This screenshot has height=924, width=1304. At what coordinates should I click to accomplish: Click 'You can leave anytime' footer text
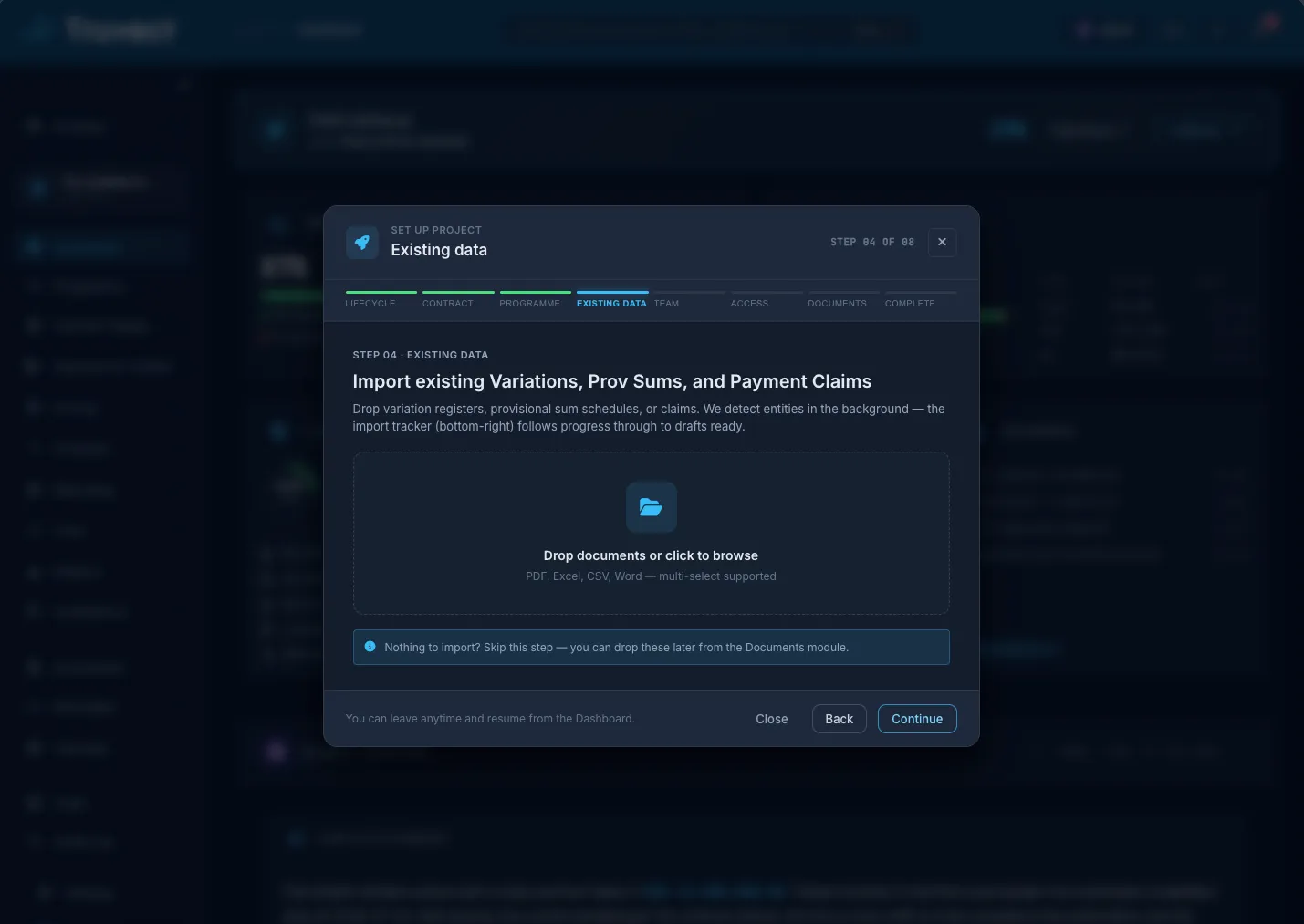(490, 719)
